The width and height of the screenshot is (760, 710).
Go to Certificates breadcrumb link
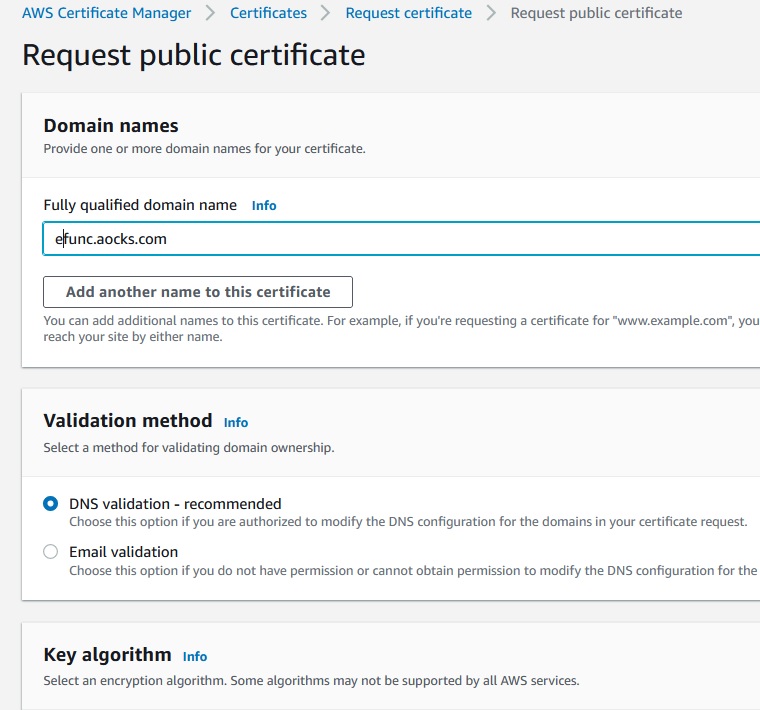coord(268,13)
